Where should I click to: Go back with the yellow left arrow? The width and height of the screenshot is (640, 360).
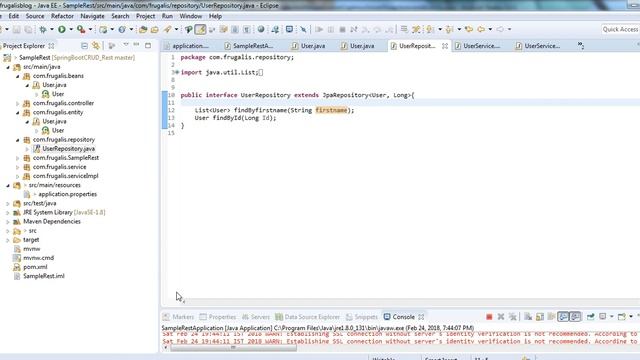[x=481, y=29]
